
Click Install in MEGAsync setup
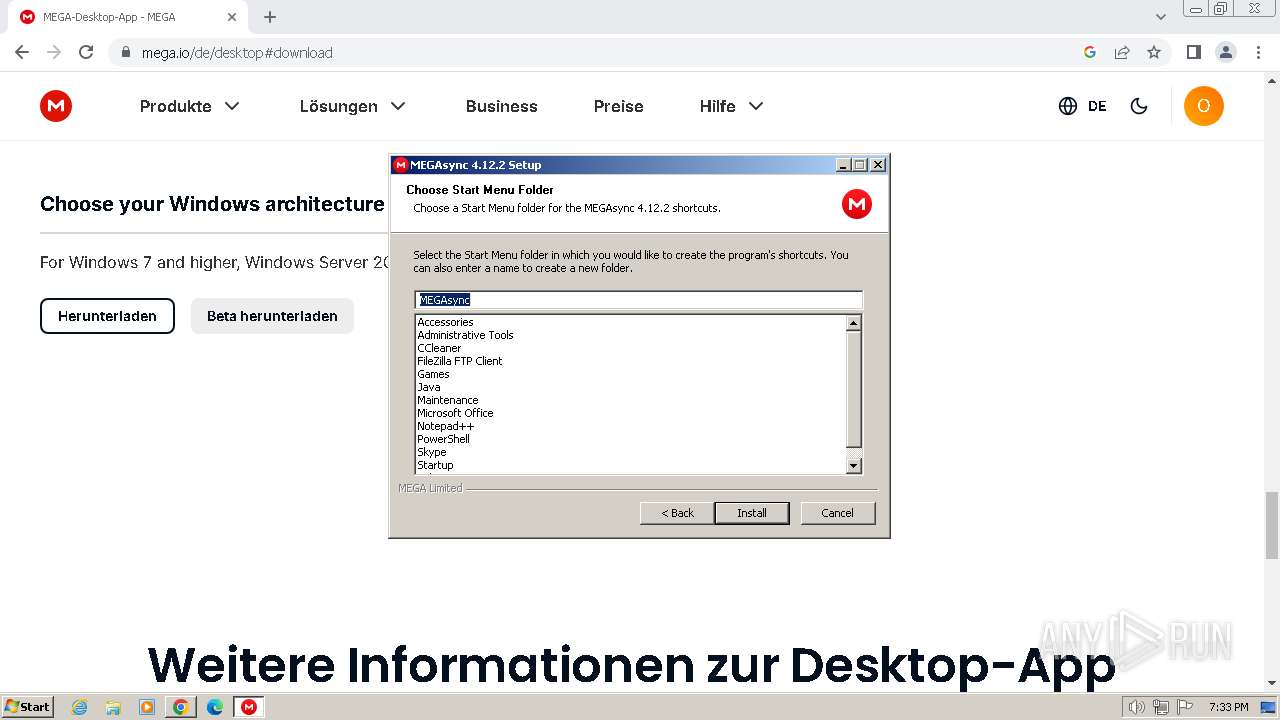coord(752,513)
